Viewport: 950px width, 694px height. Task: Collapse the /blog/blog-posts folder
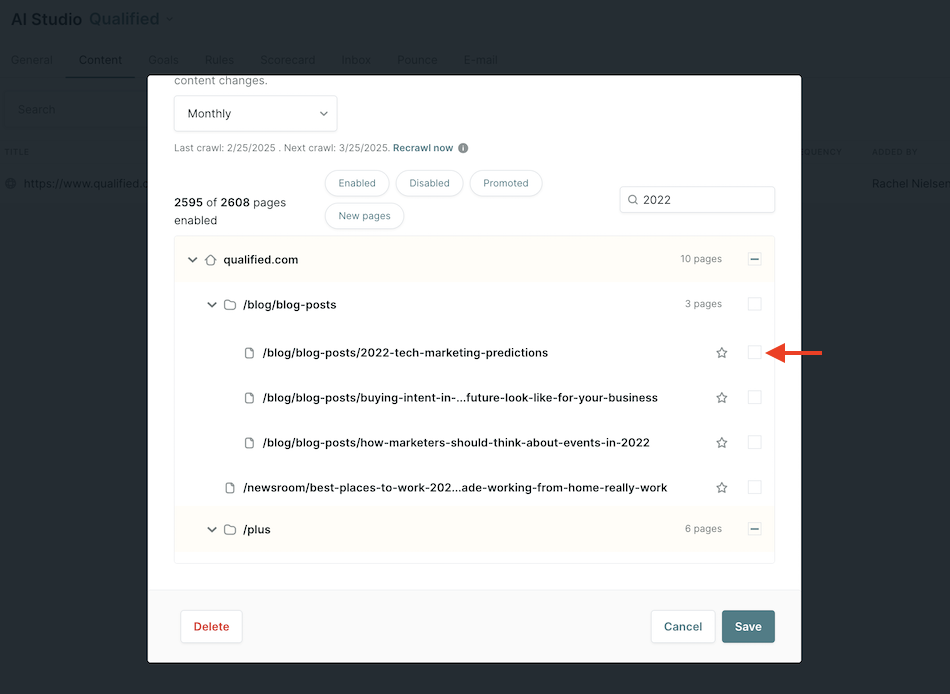click(211, 305)
